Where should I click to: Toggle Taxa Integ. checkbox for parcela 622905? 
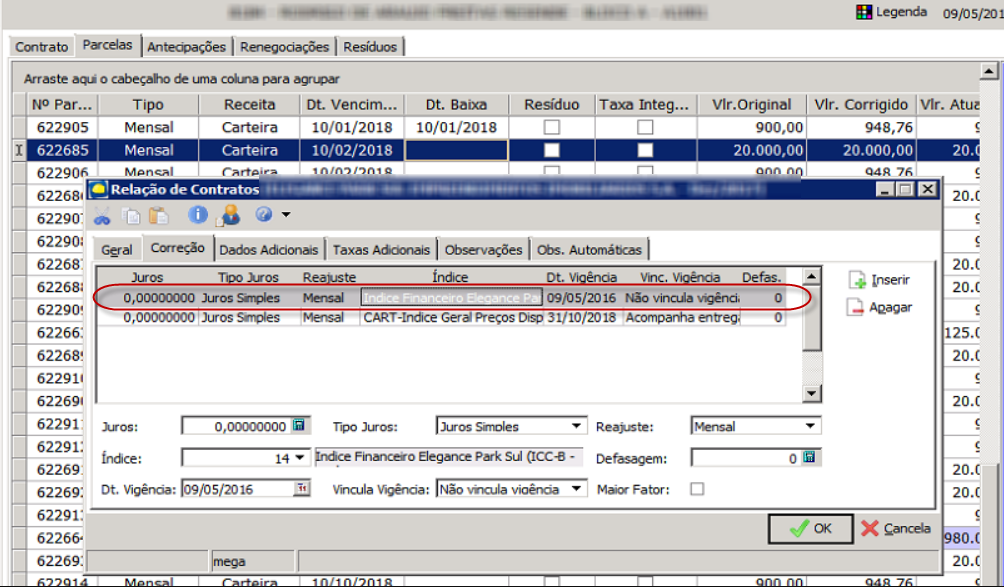[645, 127]
